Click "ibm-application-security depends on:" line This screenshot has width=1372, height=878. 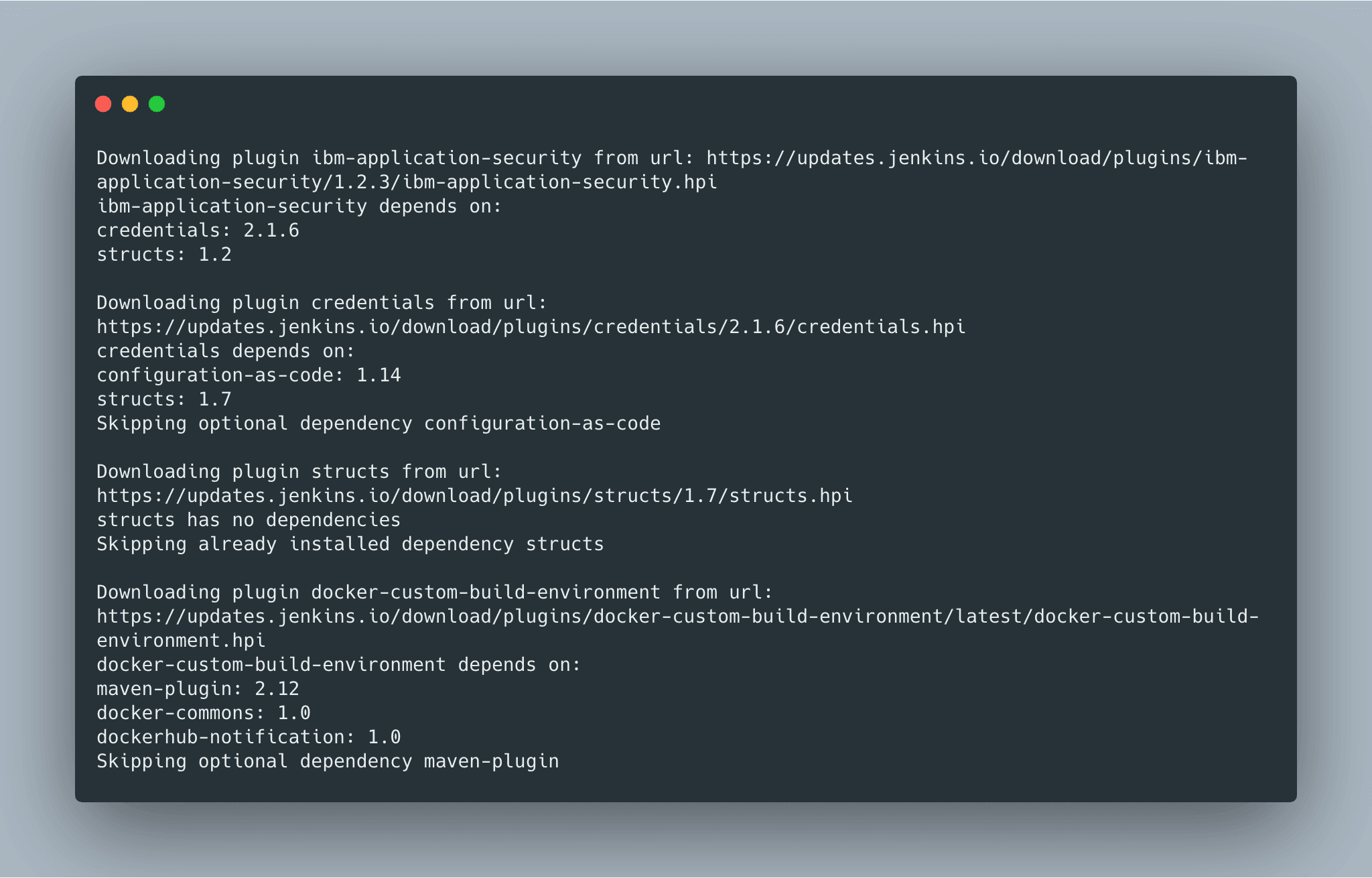coord(299,206)
